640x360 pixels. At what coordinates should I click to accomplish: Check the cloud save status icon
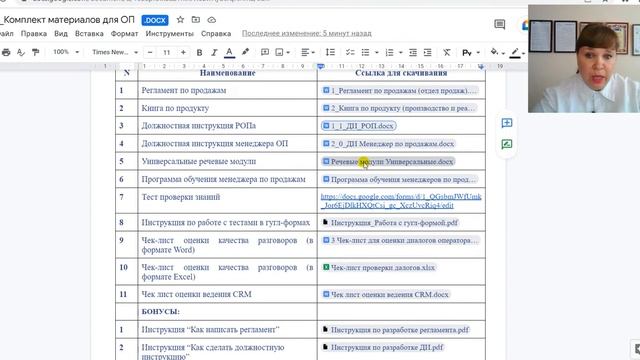click(x=211, y=20)
